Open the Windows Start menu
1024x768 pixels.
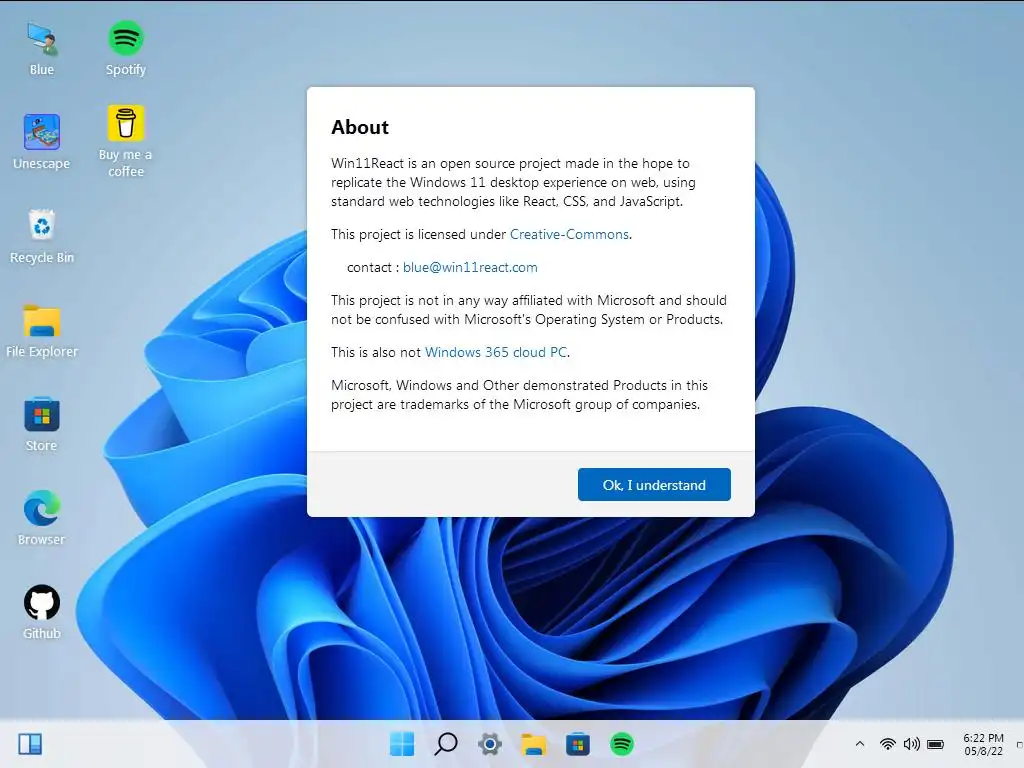pos(402,744)
